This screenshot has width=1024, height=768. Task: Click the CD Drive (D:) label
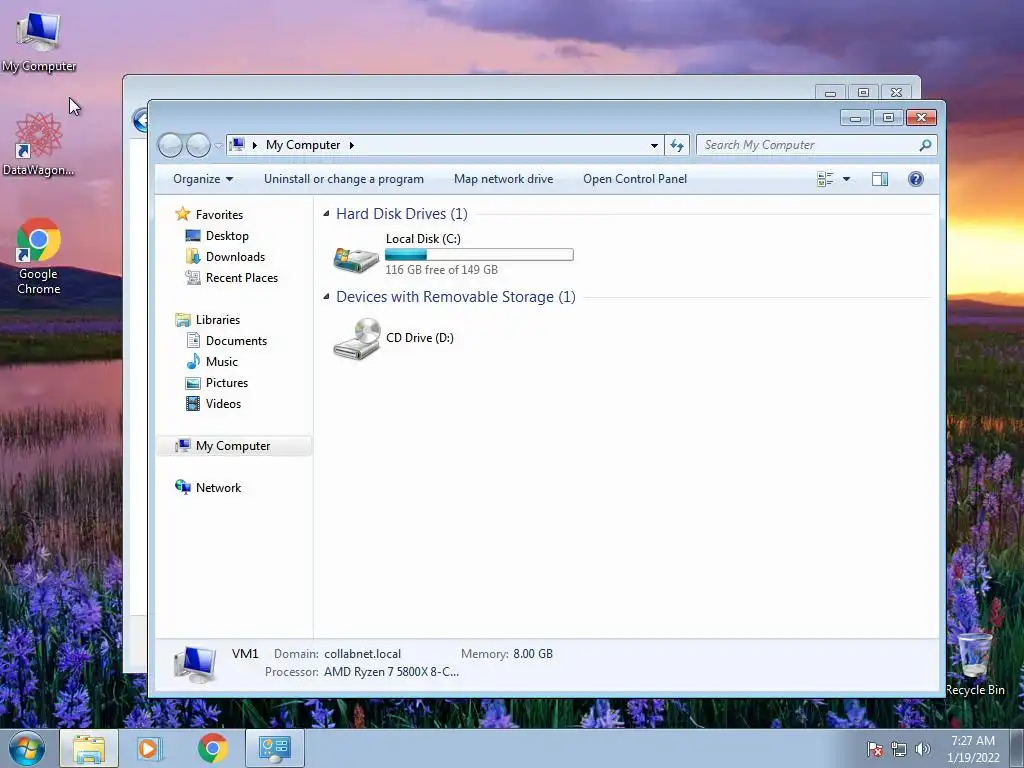click(420, 338)
